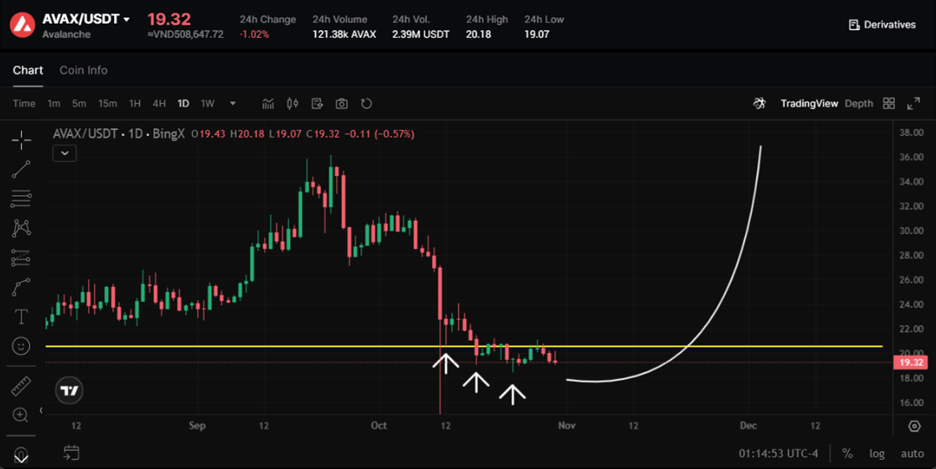Viewport: 936px width, 469px height.
Task: Open the go-to-date calendar icon
Action: [71, 453]
